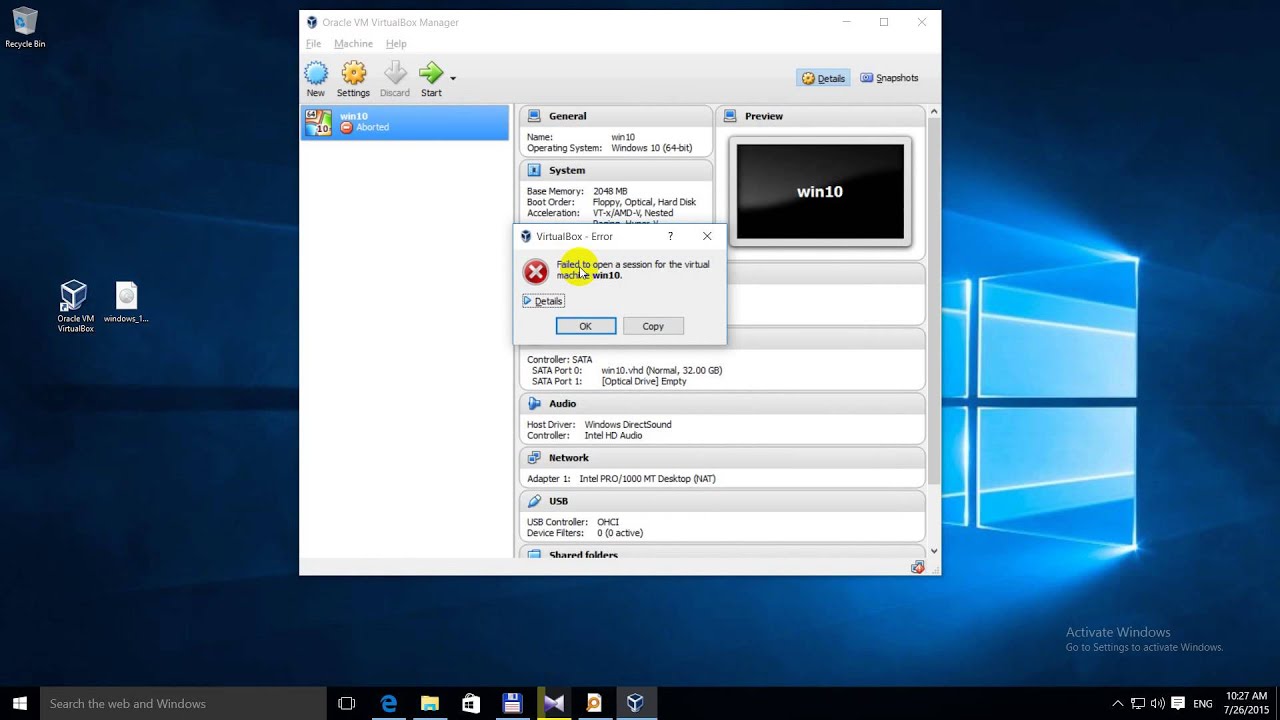Click the Device Filters 0 (0 active) text
The image size is (1280, 720).
click(x=585, y=533)
